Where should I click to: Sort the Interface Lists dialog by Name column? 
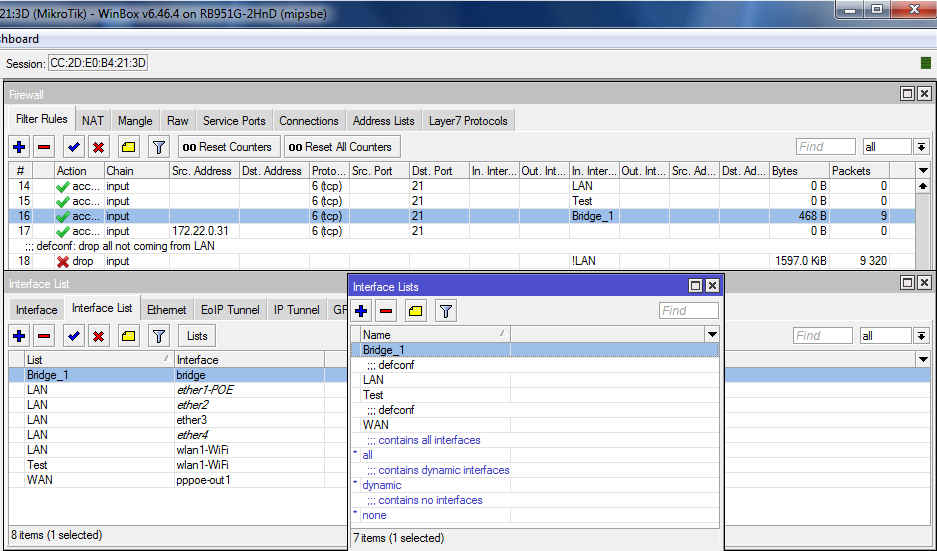[x=434, y=335]
